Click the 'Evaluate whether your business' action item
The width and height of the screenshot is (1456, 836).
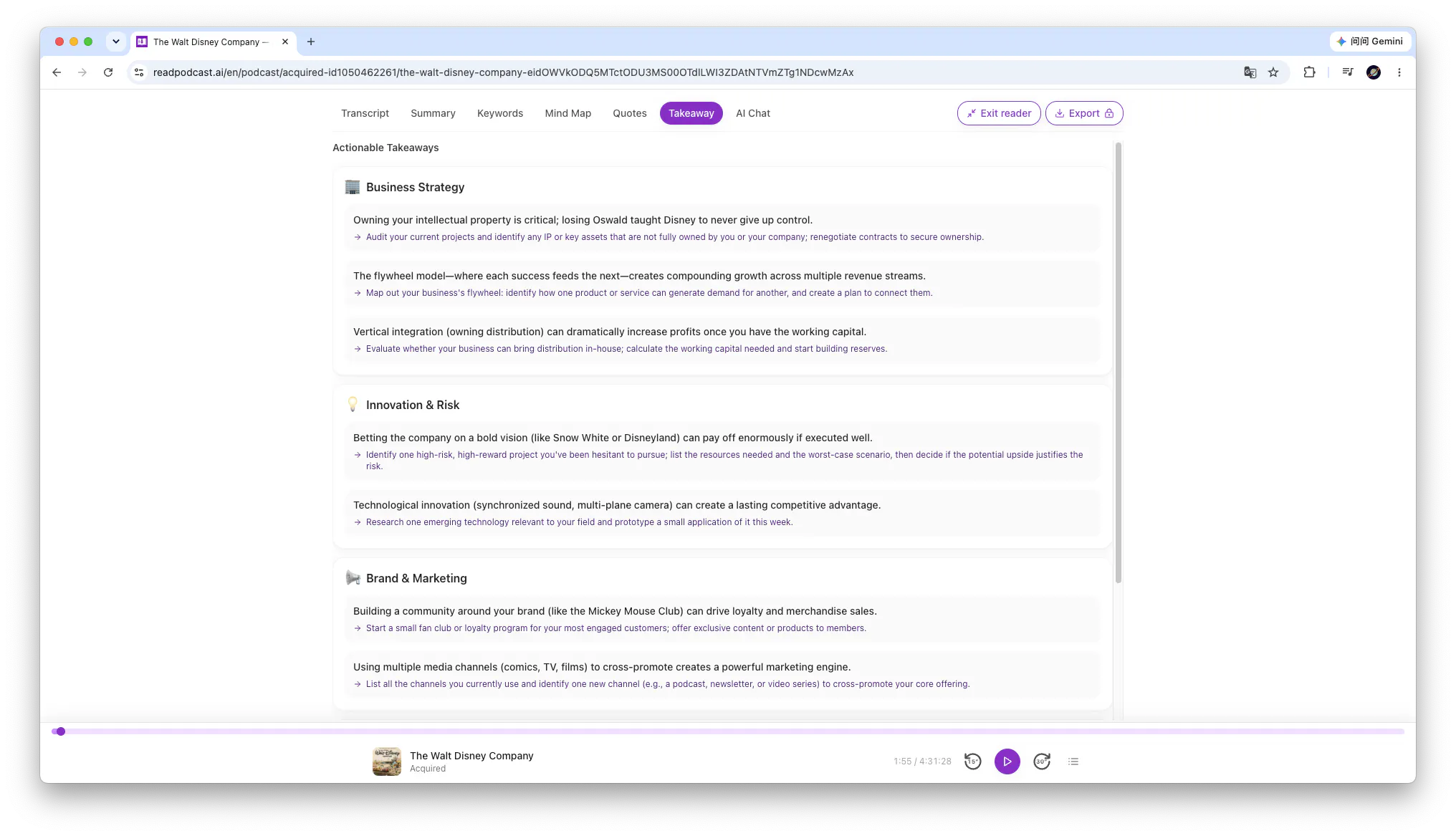626,349
